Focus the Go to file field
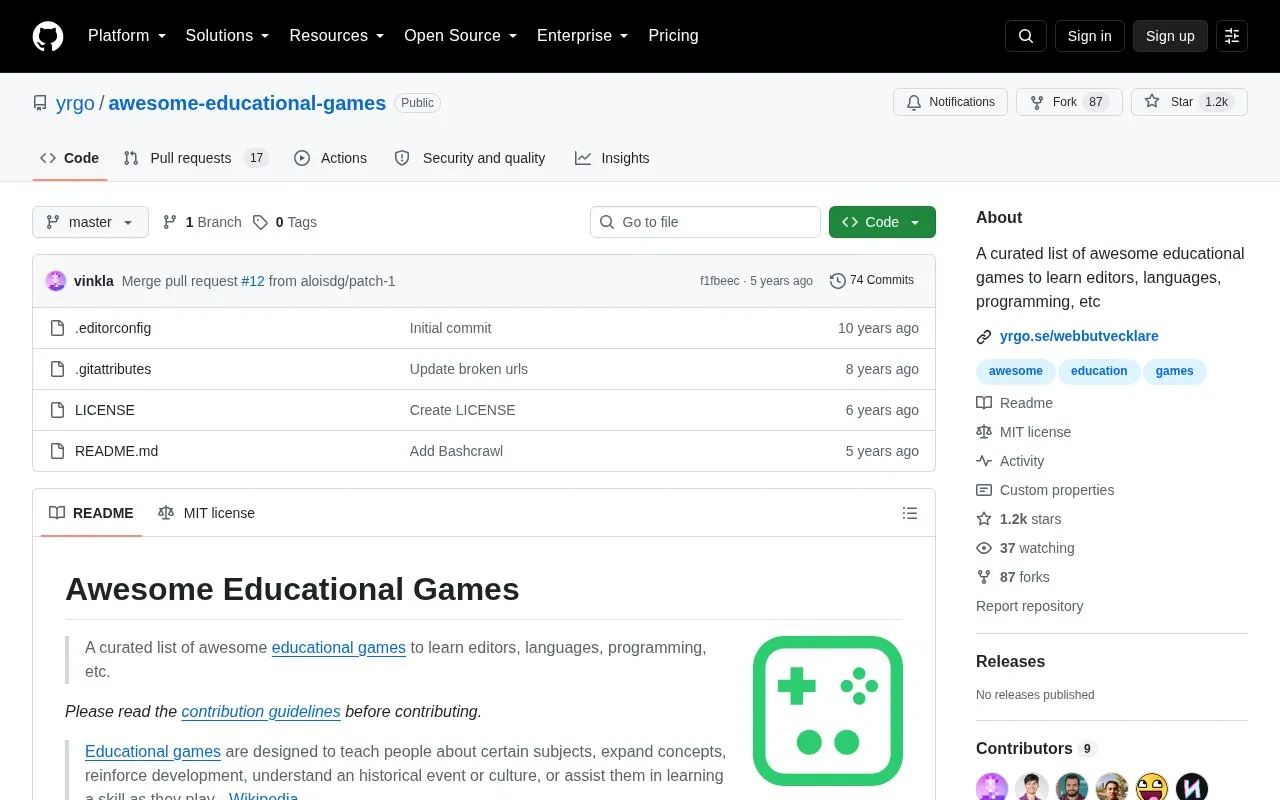Image resolution: width=1280 pixels, height=800 pixels. coord(705,222)
